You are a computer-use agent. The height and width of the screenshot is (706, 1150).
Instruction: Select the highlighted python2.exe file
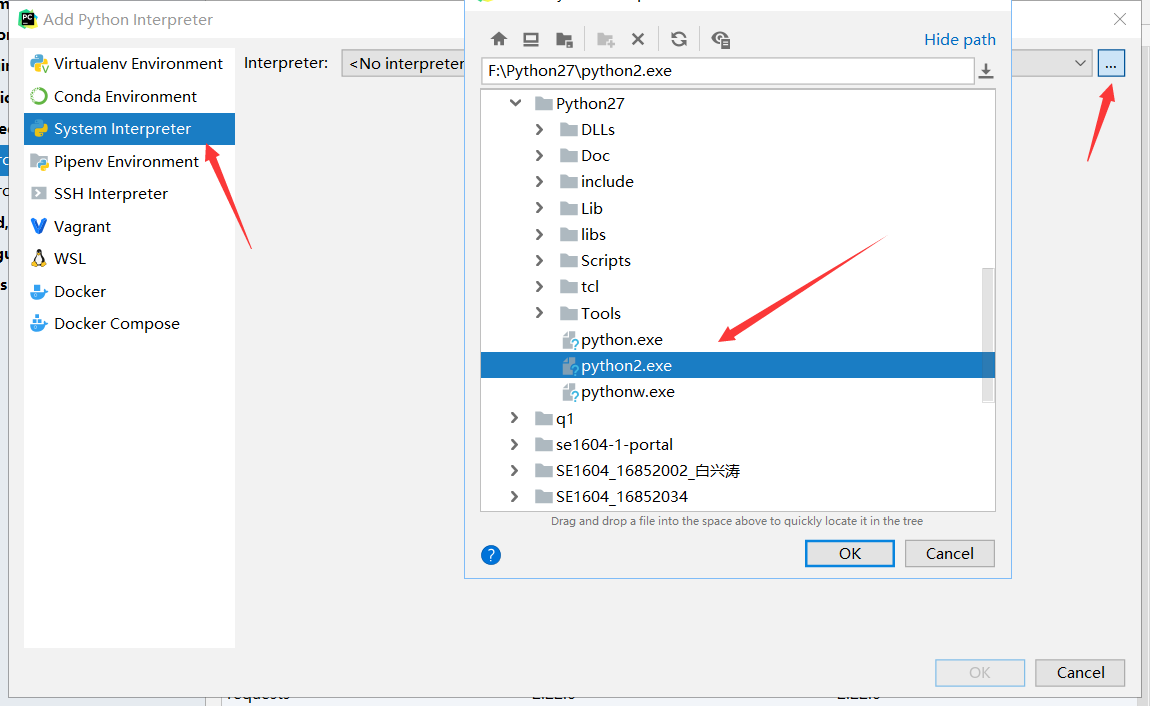pos(737,365)
